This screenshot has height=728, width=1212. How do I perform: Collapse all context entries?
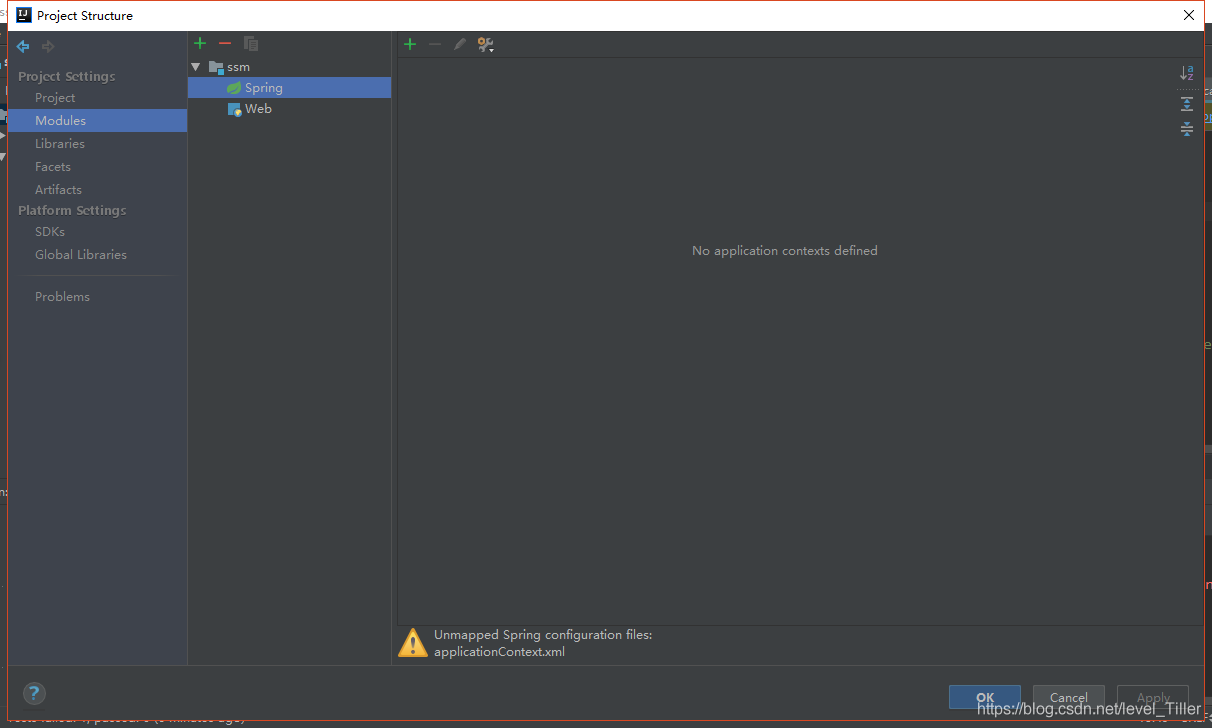pyautogui.click(x=1187, y=129)
